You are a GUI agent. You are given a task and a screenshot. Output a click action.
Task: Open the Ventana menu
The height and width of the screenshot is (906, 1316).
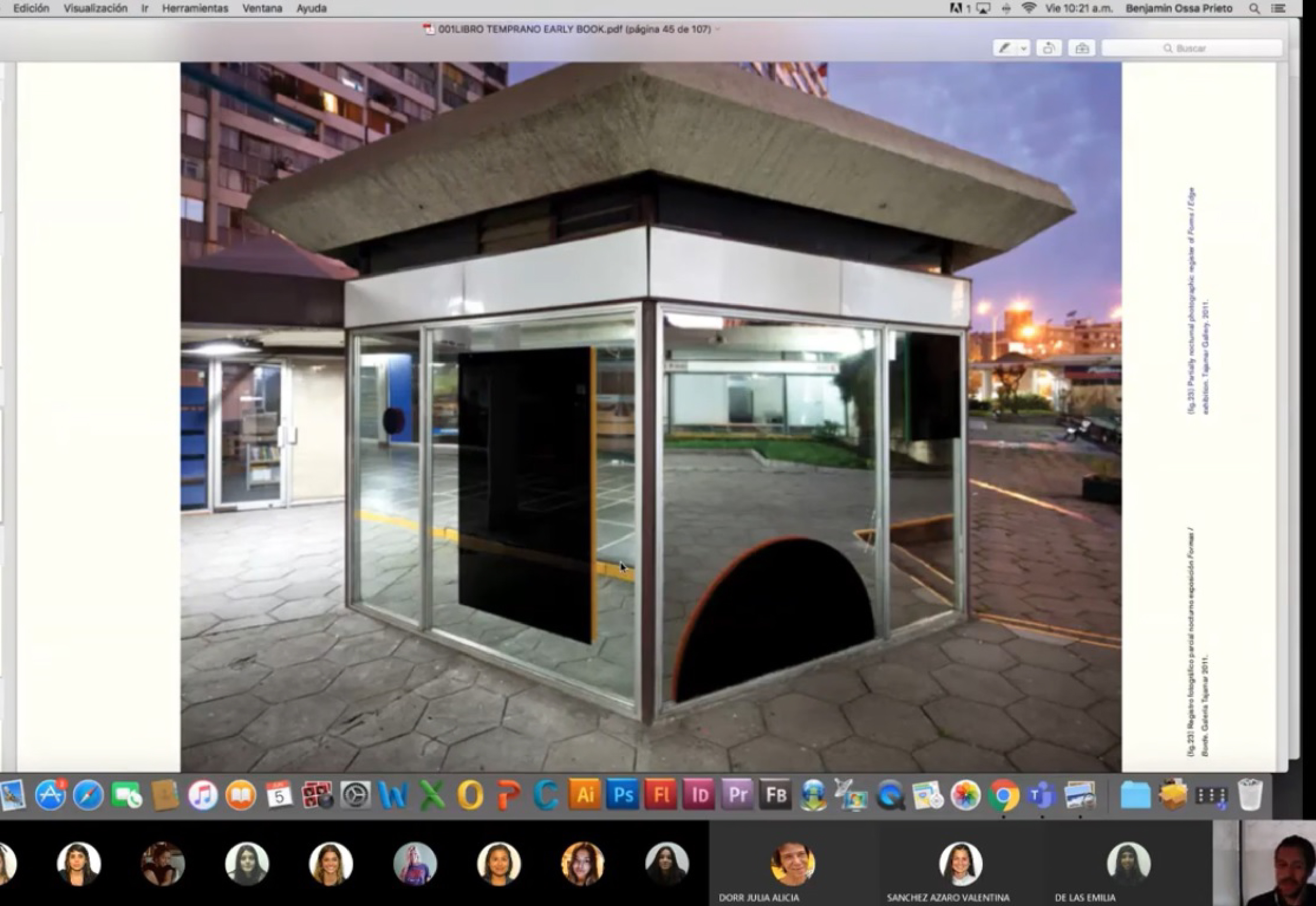pos(262,8)
